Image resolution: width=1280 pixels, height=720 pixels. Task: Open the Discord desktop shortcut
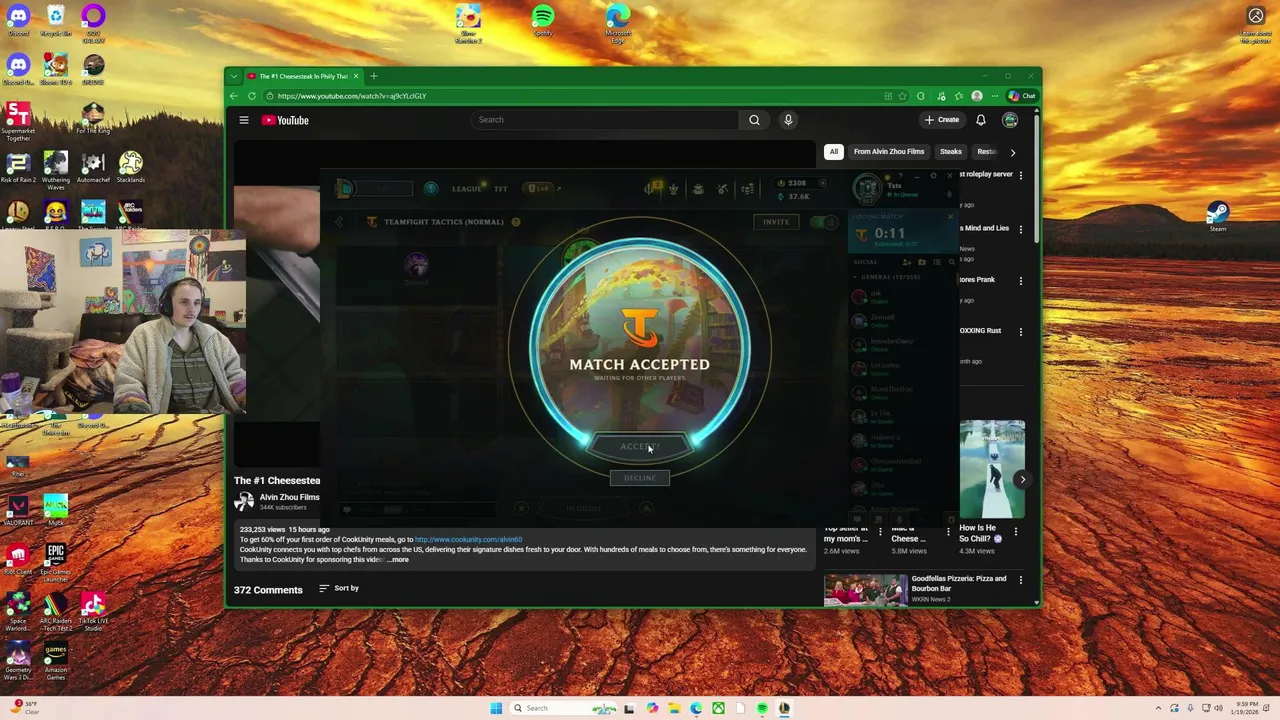click(18, 19)
